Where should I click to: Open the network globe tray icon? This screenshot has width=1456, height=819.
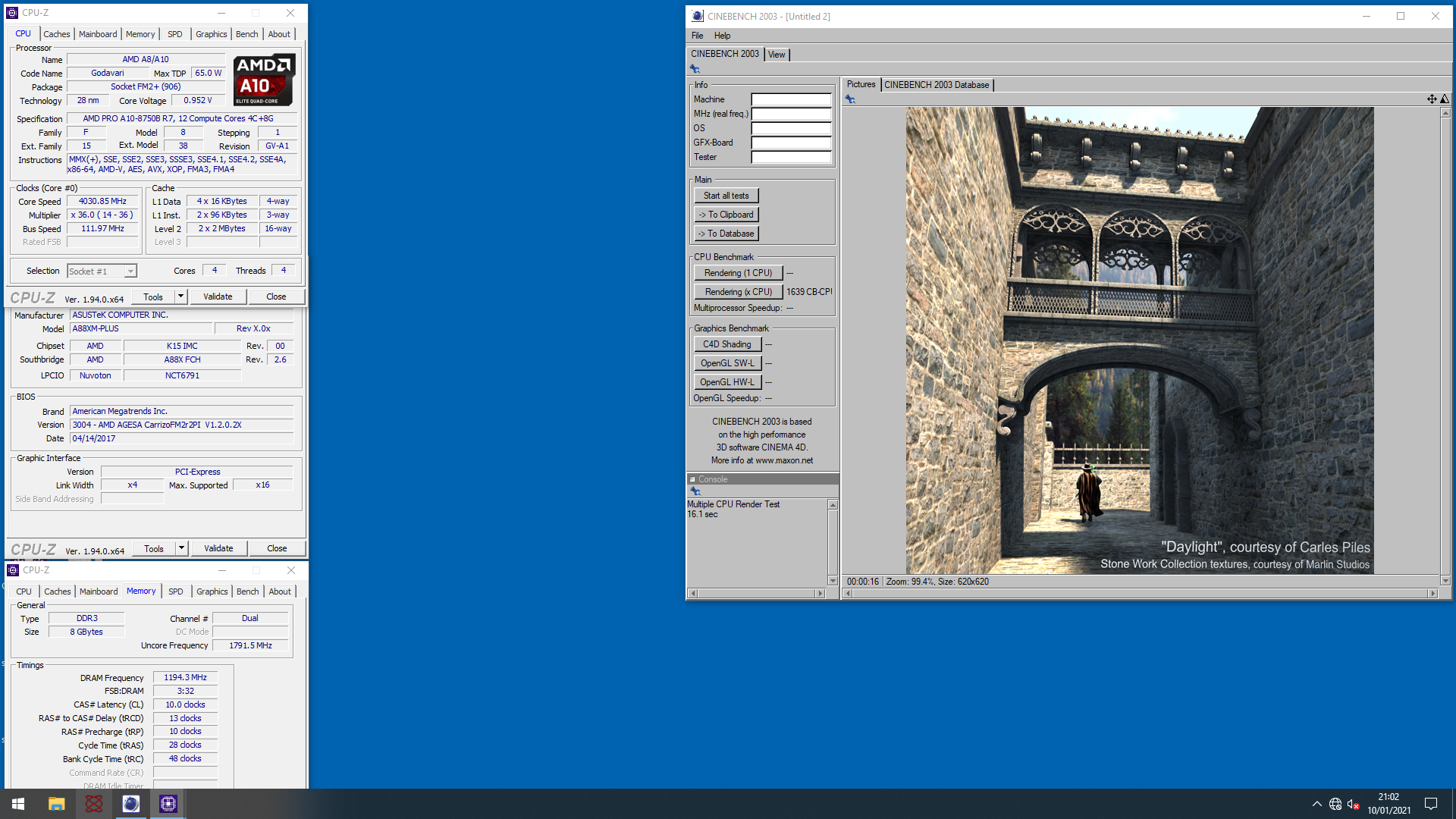click(x=1335, y=804)
